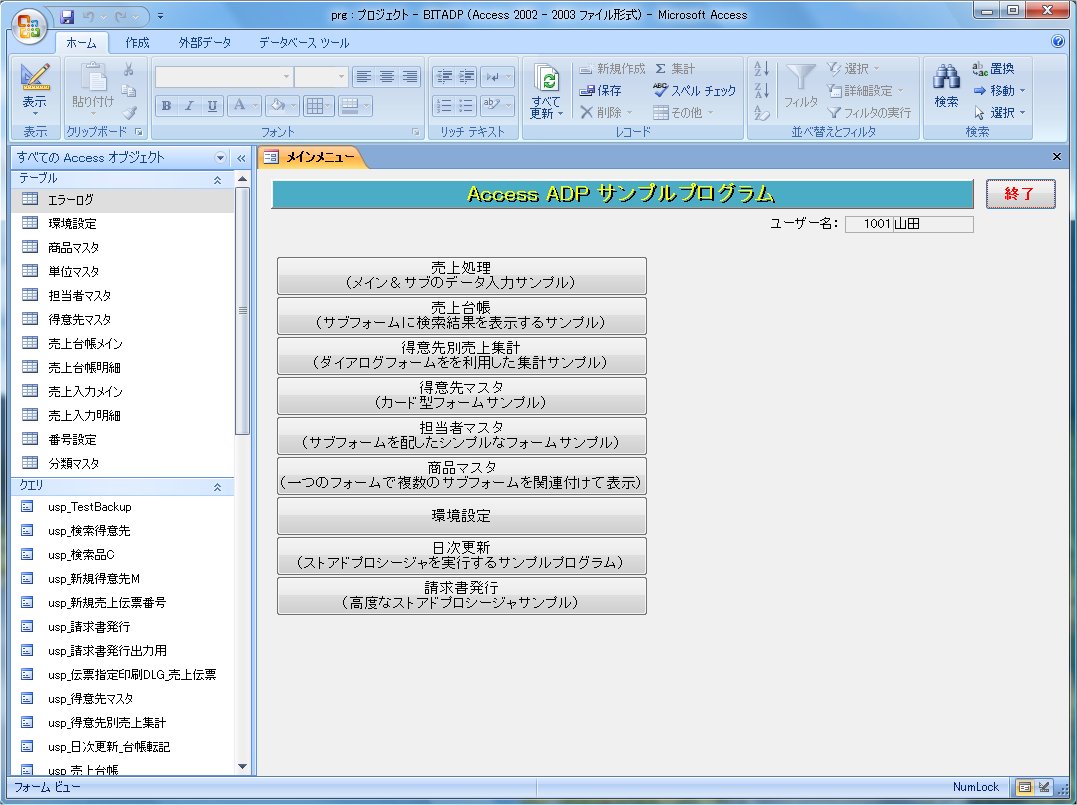
Task: Collapse the テーブル group
Action: (x=217, y=180)
